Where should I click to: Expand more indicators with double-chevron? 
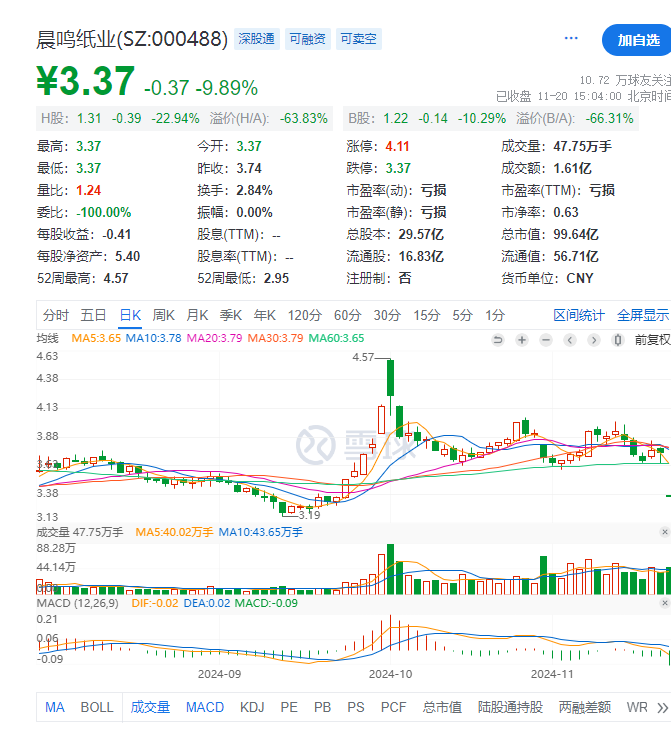(x=662, y=708)
